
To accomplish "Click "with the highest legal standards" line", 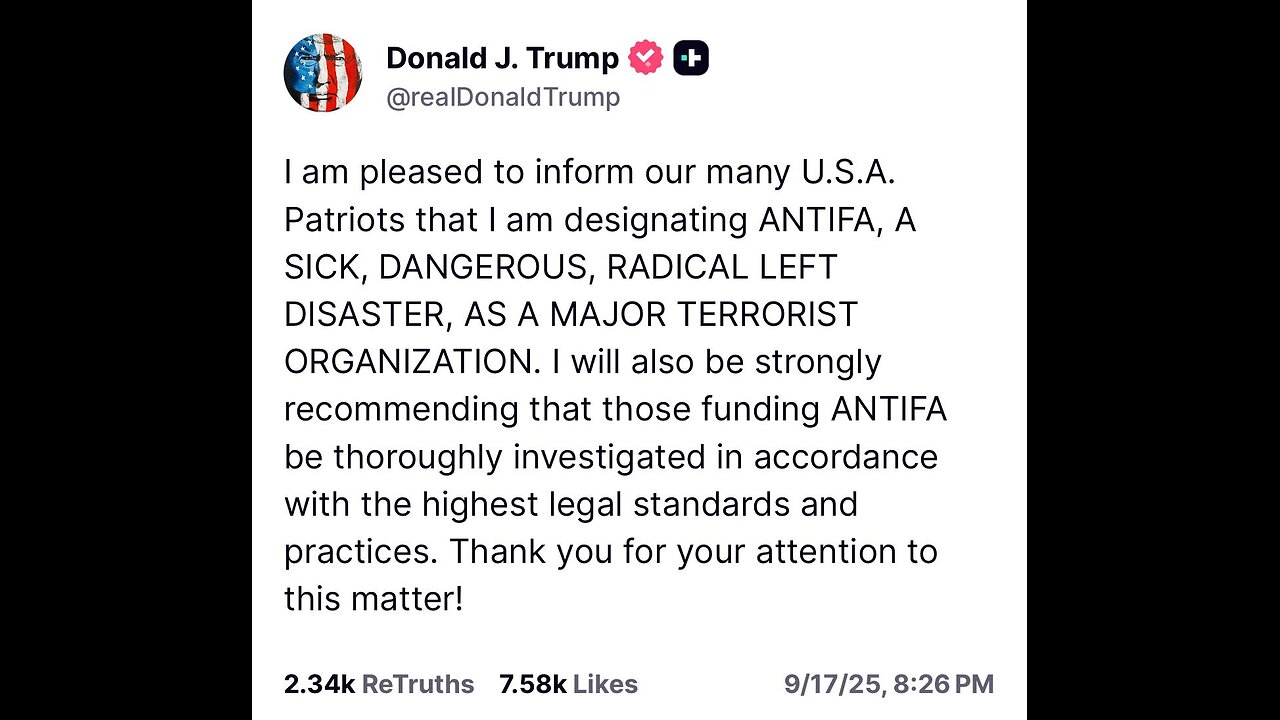I will coord(570,504).
